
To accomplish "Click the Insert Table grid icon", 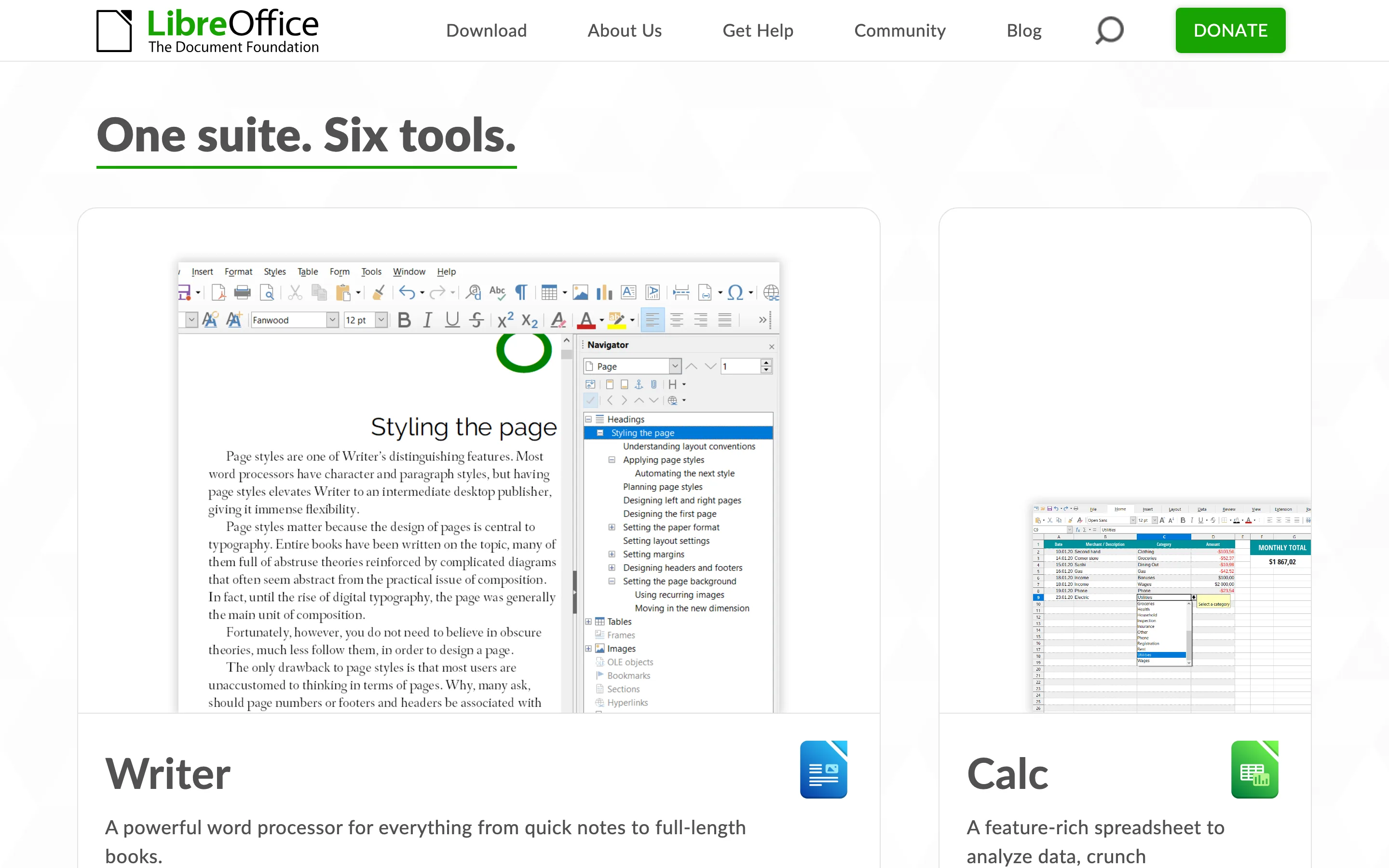I will click(x=549, y=293).
